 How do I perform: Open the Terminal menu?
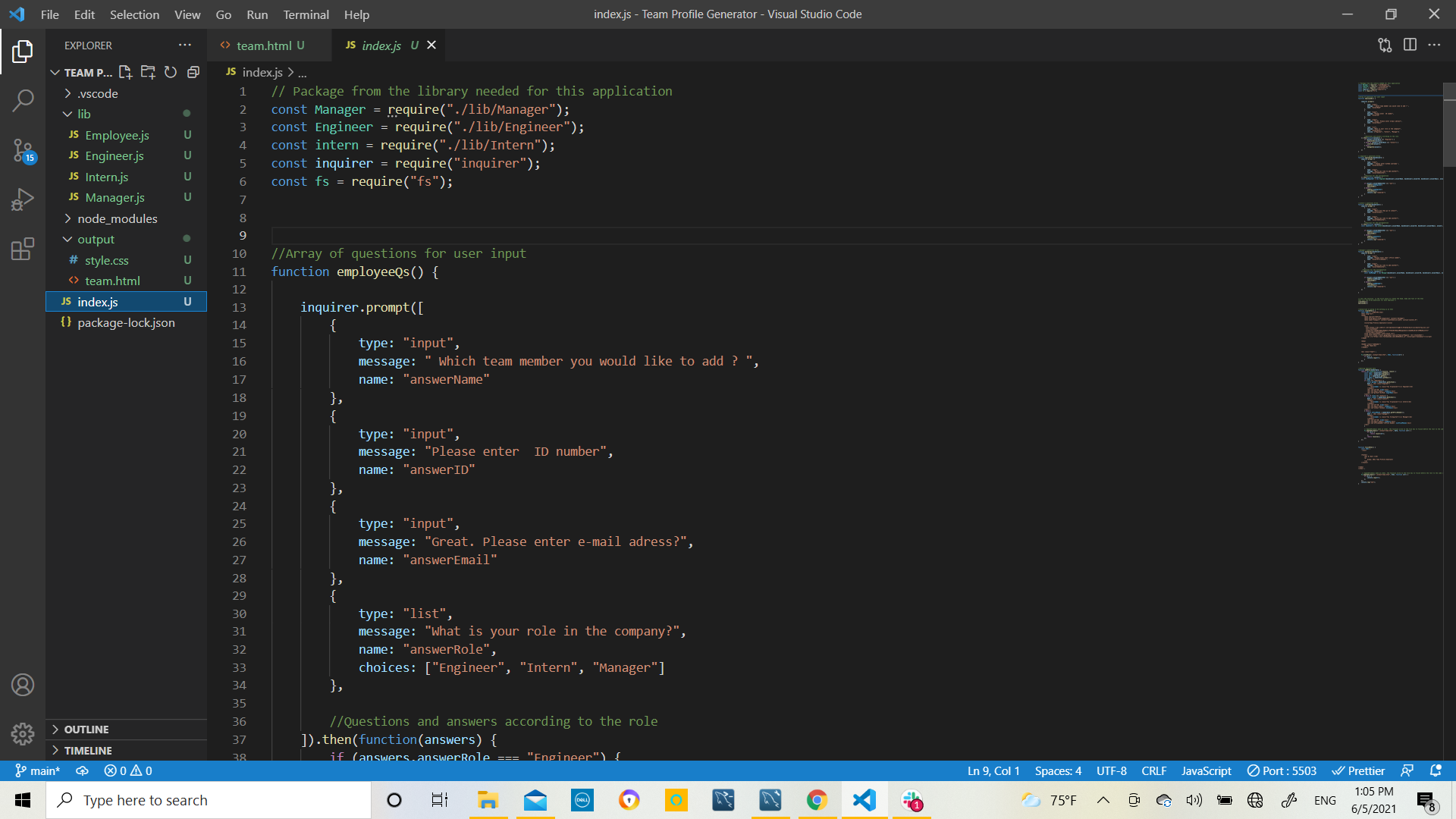coord(306,14)
